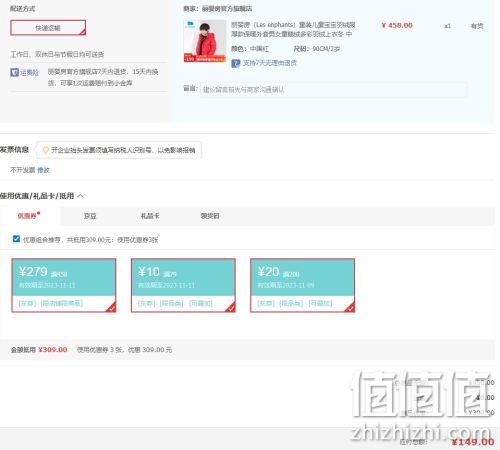Click the checkmark corner on ¥20 coupon
Image resolution: width=500 pixels, height=450 pixels.
[x=350, y=308]
